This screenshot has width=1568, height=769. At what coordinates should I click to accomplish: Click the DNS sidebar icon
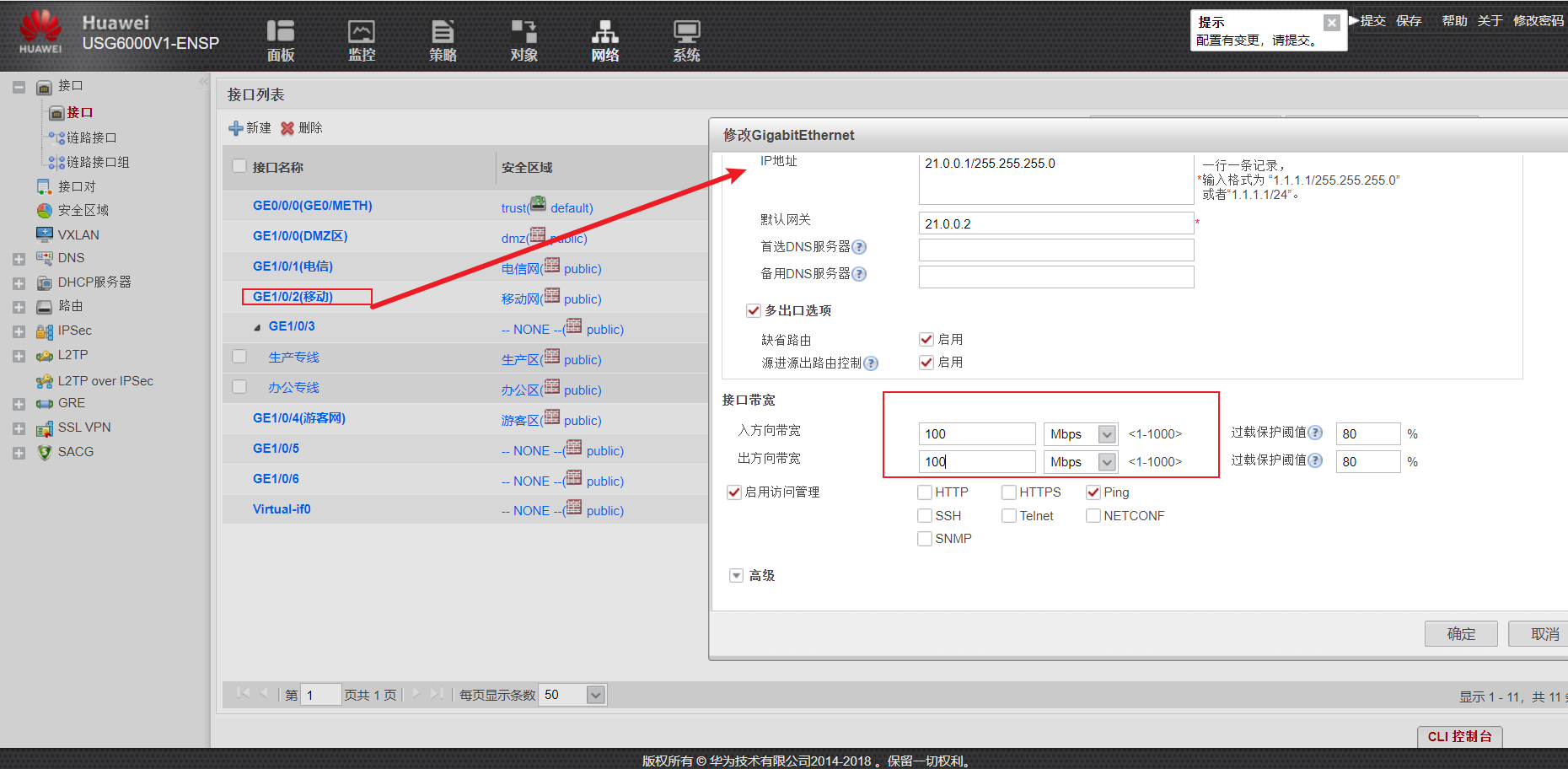point(45,258)
